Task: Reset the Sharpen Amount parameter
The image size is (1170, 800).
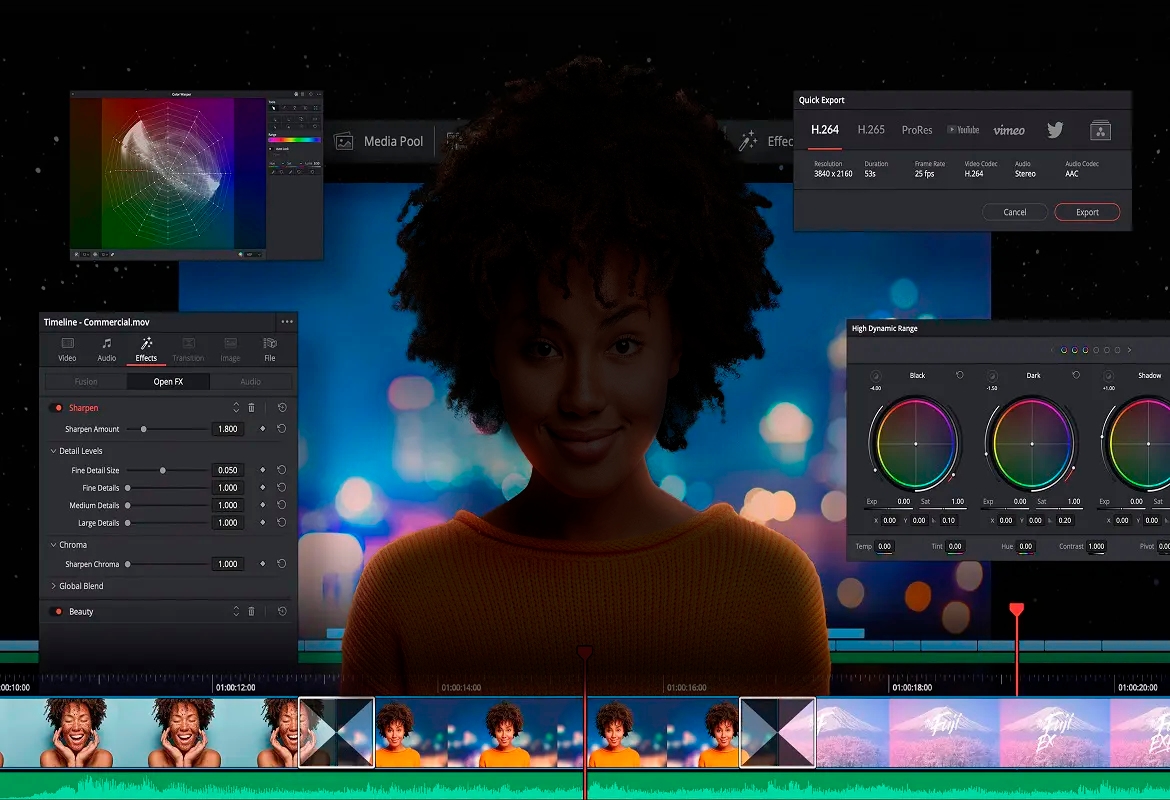Action: coord(282,429)
